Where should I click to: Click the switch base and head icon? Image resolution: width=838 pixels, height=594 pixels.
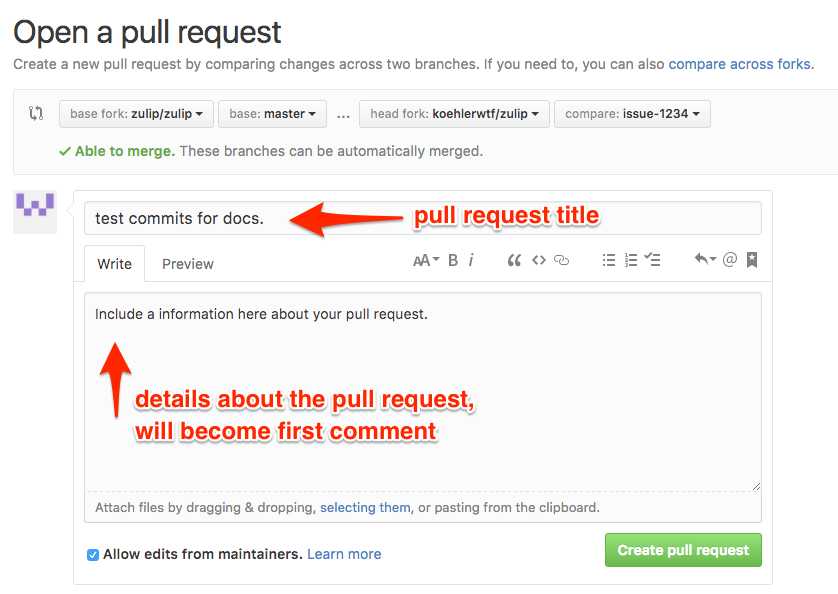[36, 113]
